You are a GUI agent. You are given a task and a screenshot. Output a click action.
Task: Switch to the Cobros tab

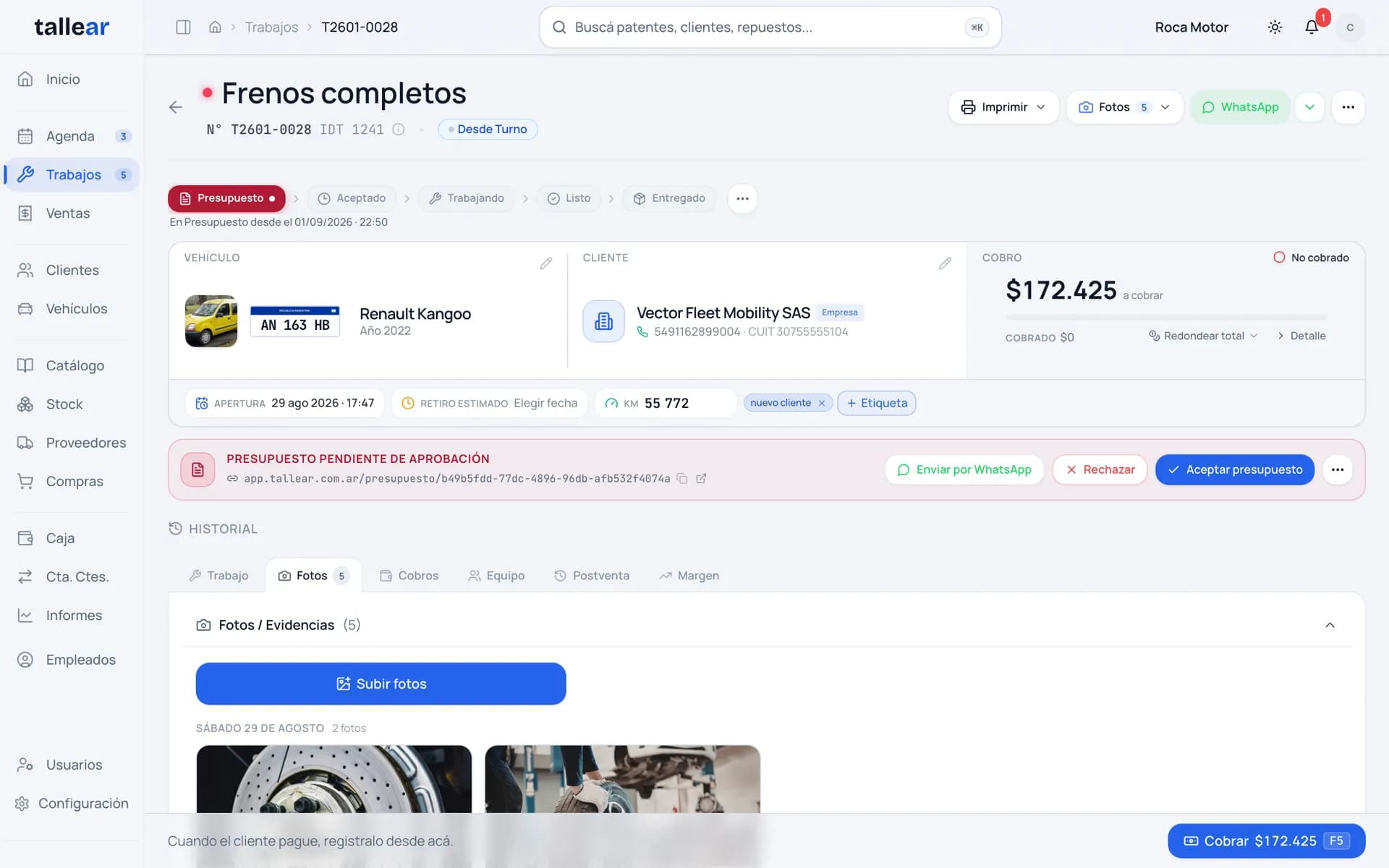click(x=409, y=576)
